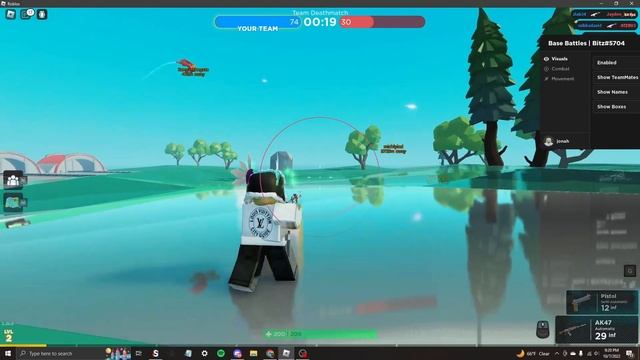Image resolution: width=640 pixels, height=360 pixels.
Task: Expand the system tray hidden icons
Action: pyautogui.click(x=557, y=353)
